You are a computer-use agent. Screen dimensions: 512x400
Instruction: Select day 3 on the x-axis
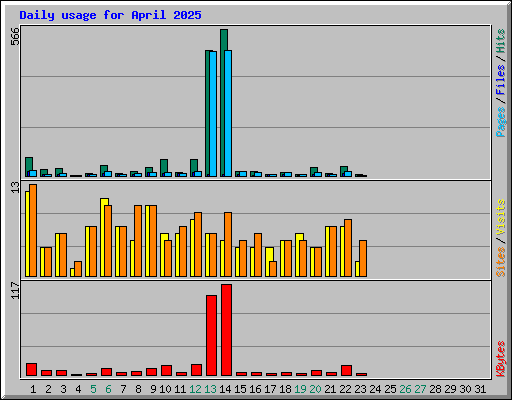[x=63, y=389]
